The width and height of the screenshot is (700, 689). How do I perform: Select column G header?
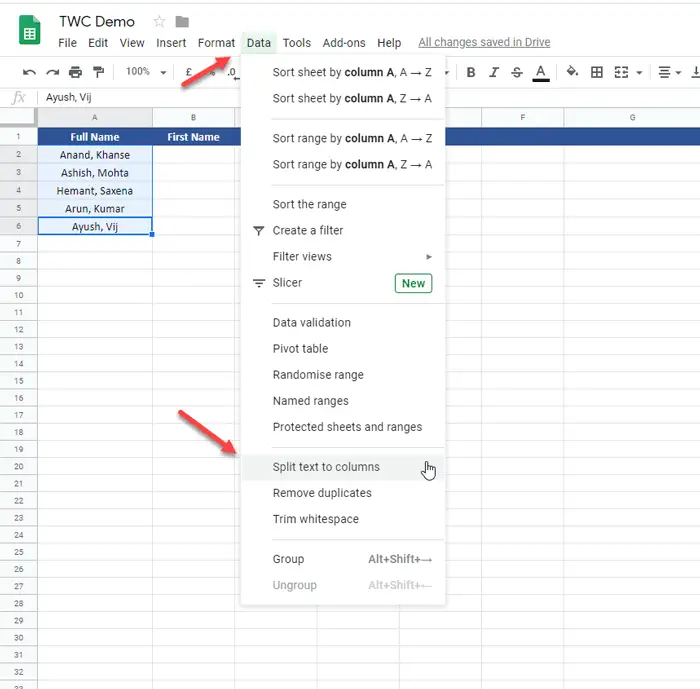pos(632,117)
